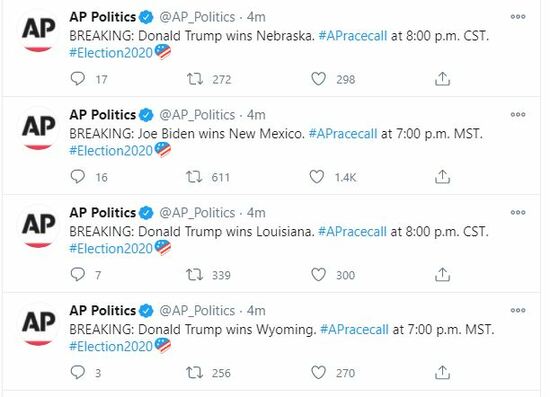The height and width of the screenshot is (397, 550).
Task: Open #Election2020 hashtag in New Mexico tweet
Action: click(x=111, y=151)
